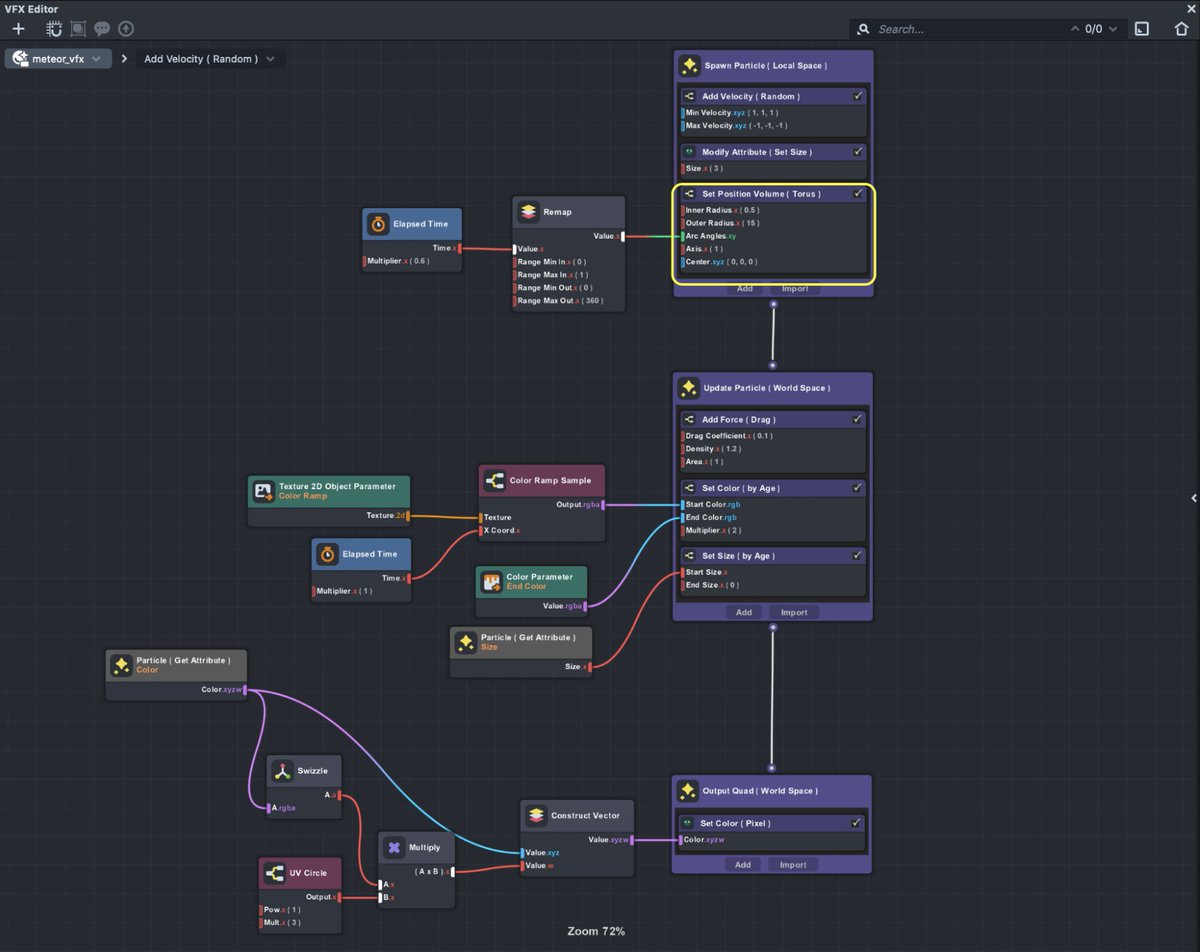Viewport: 1200px width, 952px height.
Task: Click Import button in Update Particle block
Action: [794, 612]
